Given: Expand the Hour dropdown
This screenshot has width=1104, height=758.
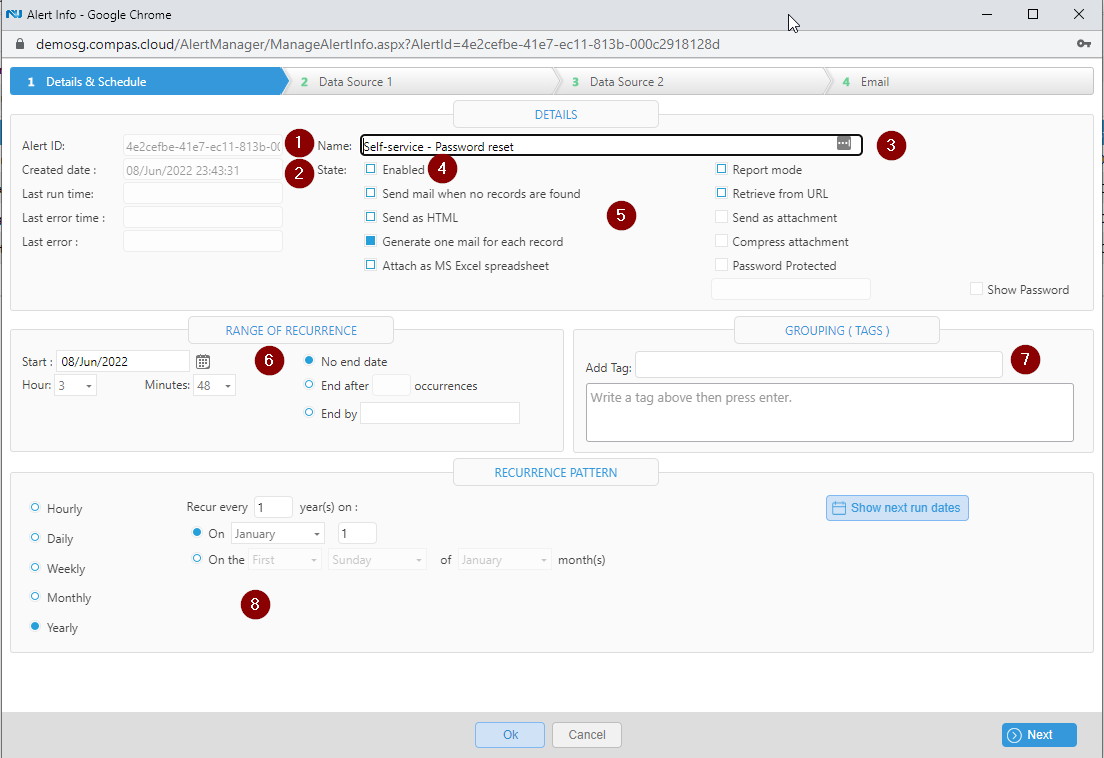Looking at the screenshot, I should pos(76,386).
